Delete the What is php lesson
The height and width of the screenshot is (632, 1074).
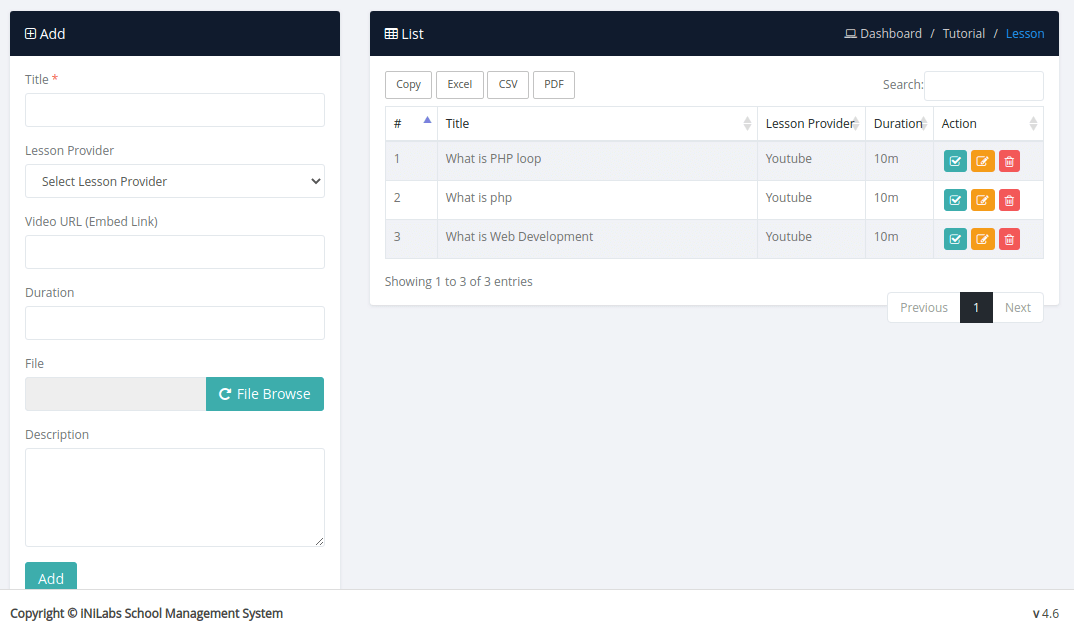tap(1009, 200)
